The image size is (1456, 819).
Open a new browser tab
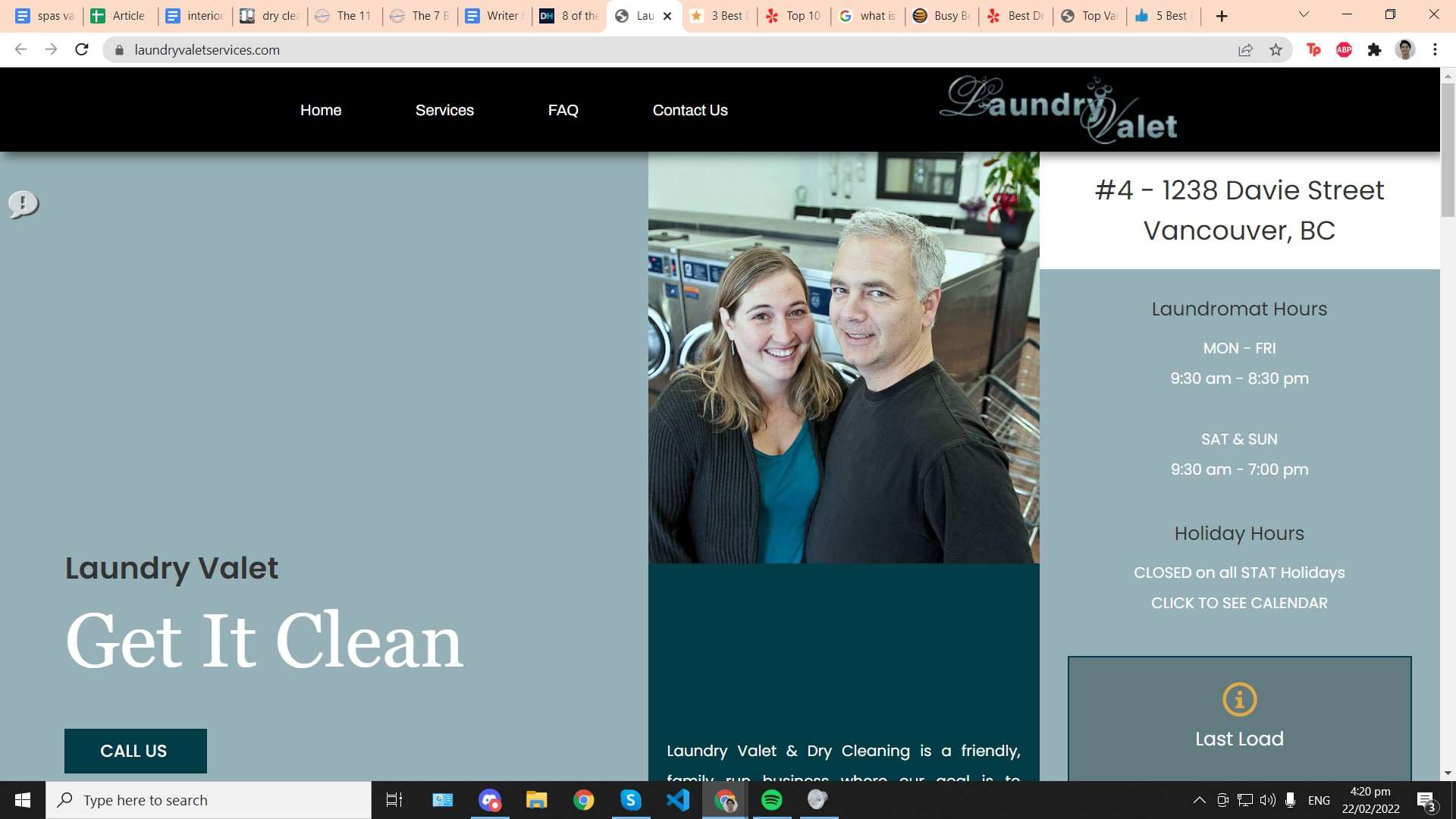pyautogui.click(x=1221, y=16)
